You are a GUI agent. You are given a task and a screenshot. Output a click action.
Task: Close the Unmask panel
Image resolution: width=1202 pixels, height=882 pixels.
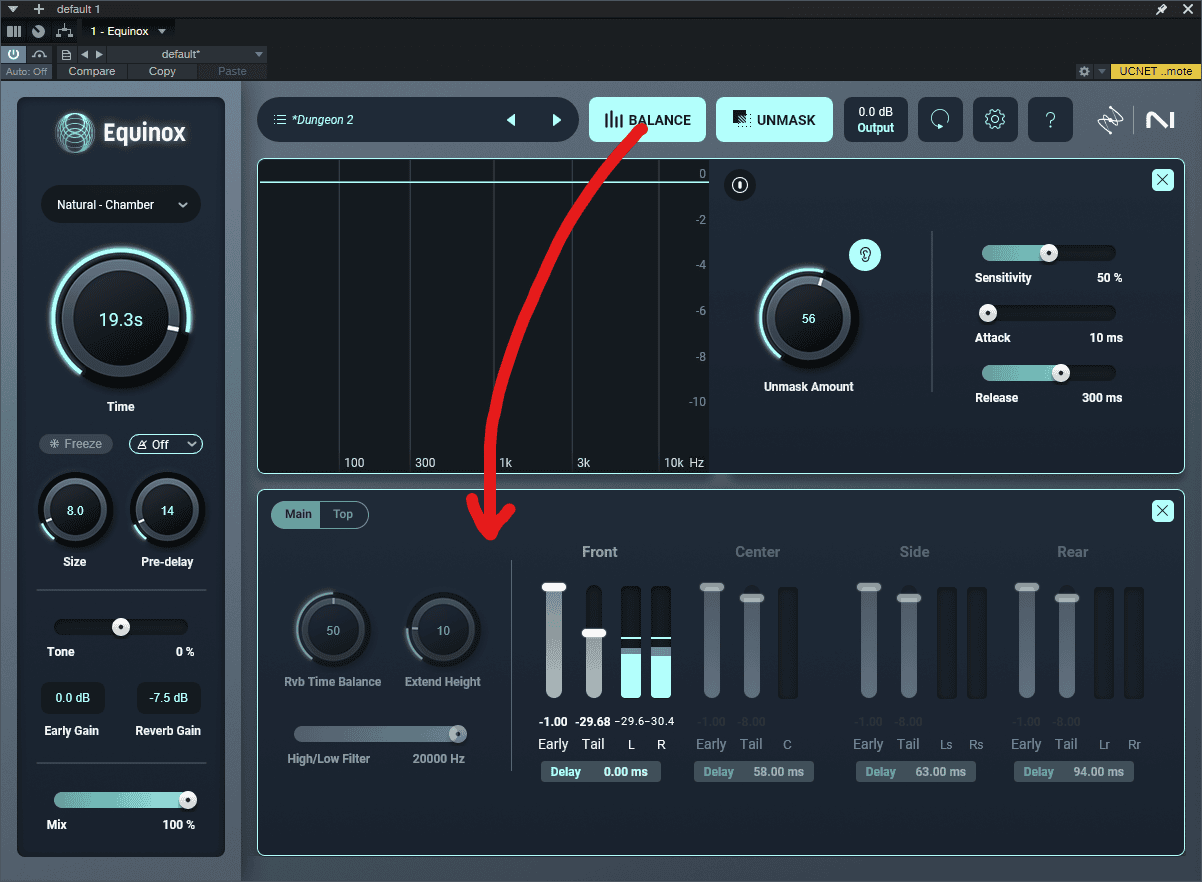[x=1163, y=180]
